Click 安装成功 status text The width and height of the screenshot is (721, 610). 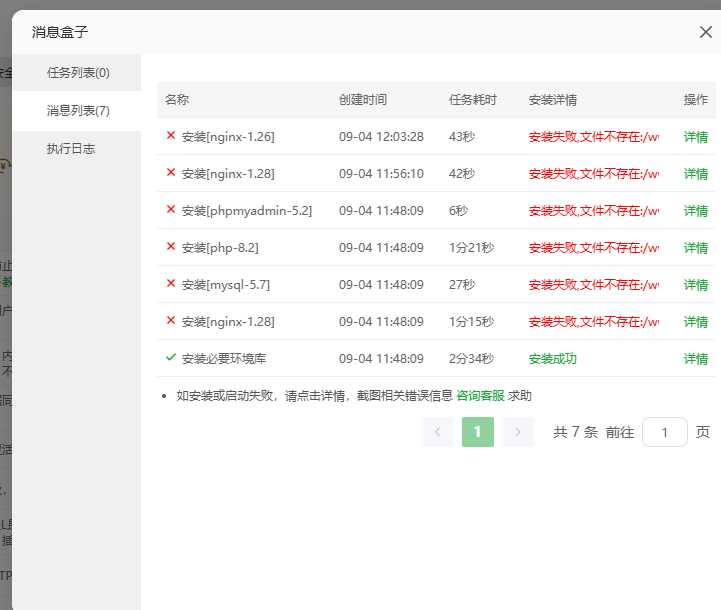point(553,359)
